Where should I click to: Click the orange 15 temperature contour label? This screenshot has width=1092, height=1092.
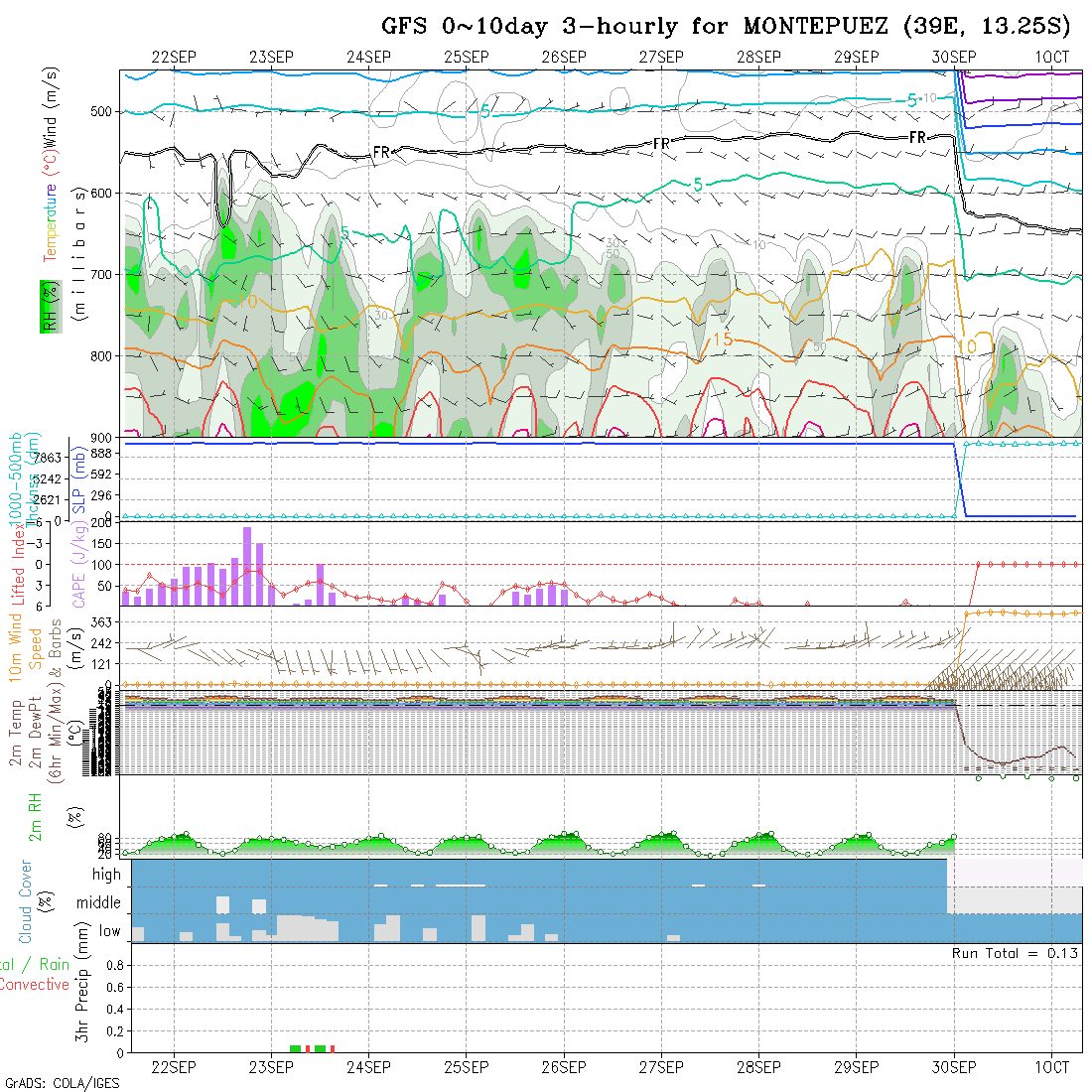(722, 340)
